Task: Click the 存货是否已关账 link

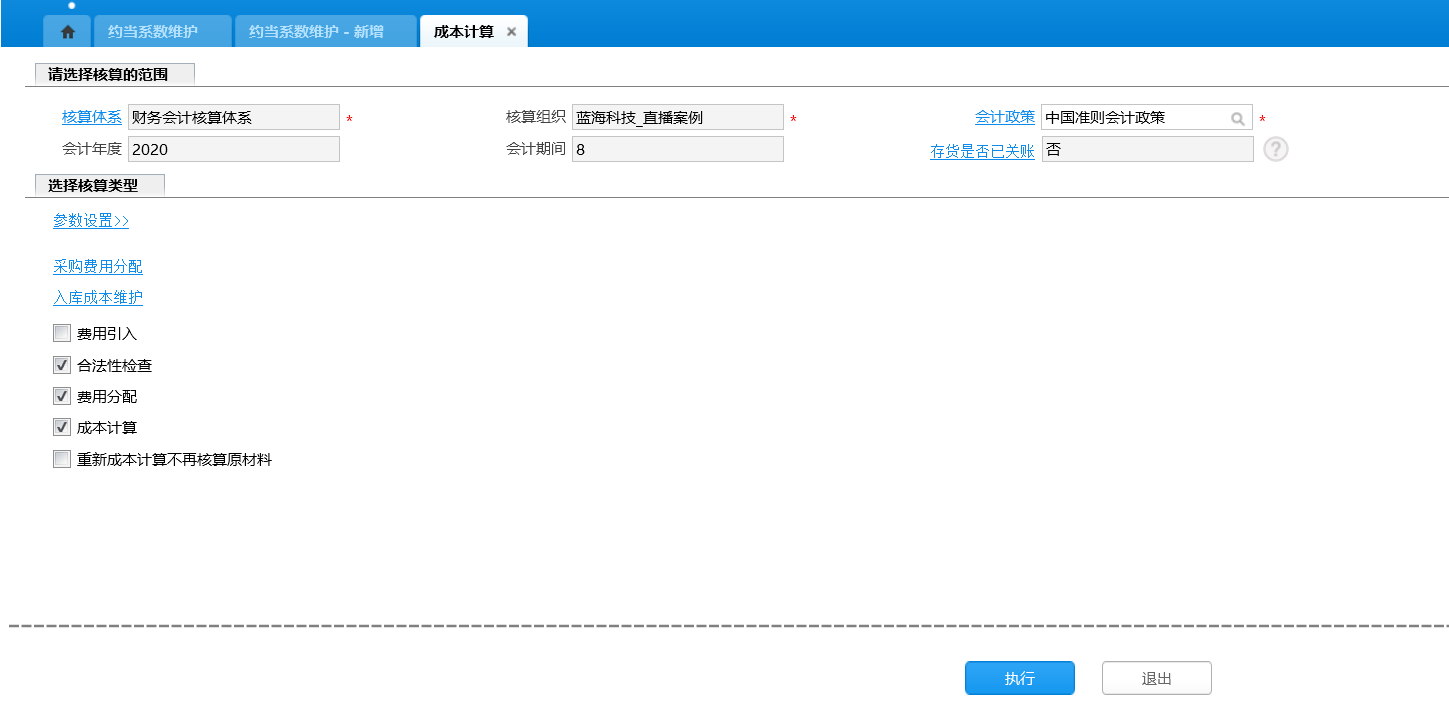Action: (982, 152)
